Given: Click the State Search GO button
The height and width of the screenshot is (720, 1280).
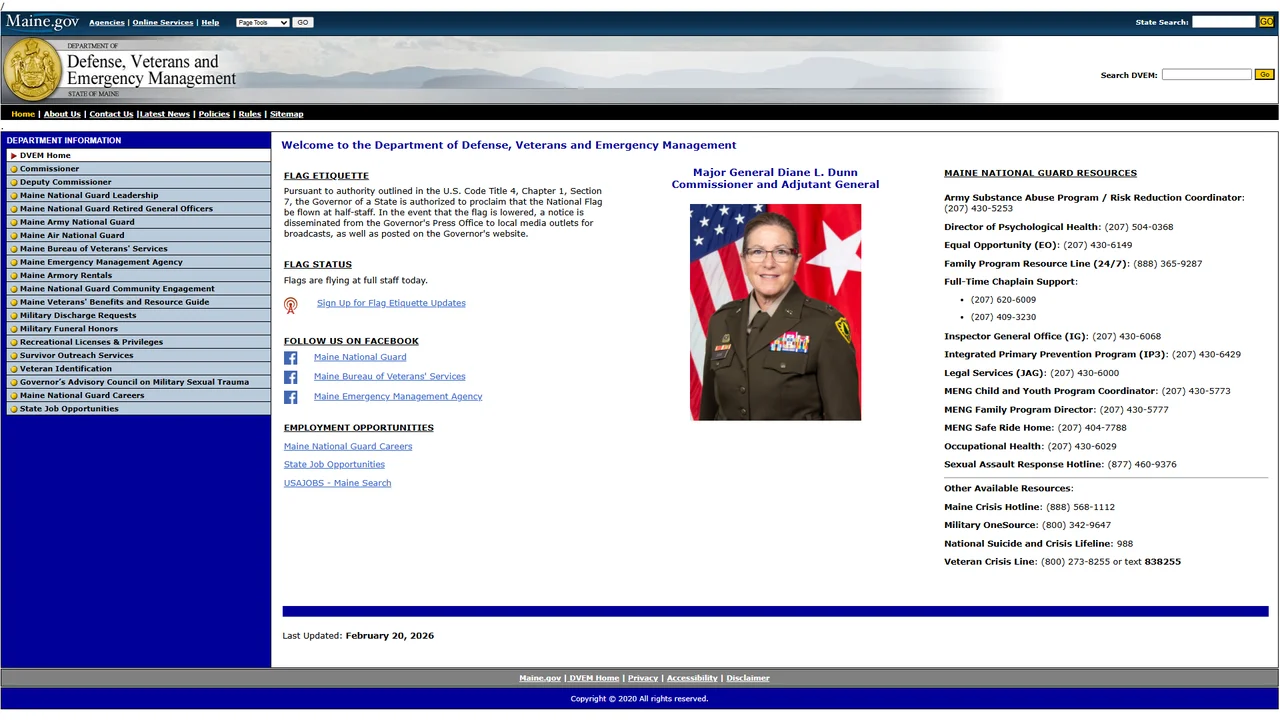Looking at the screenshot, I should point(1266,22).
